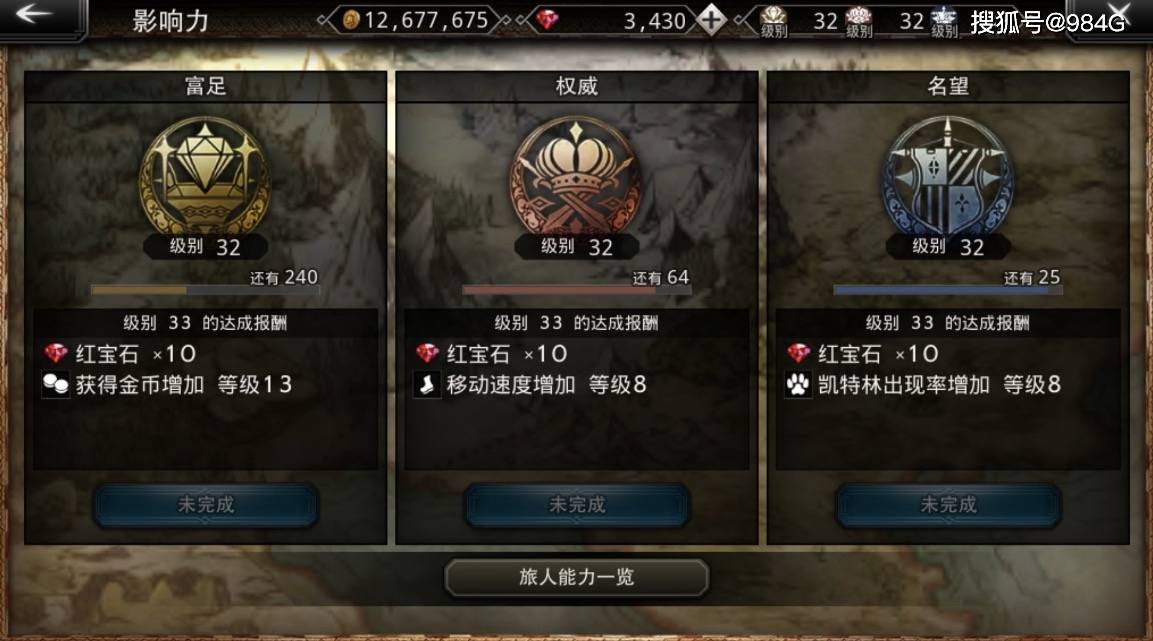The image size is (1153, 641).
Task: Click the 富足 panel header
Action: pyautogui.click(x=205, y=86)
